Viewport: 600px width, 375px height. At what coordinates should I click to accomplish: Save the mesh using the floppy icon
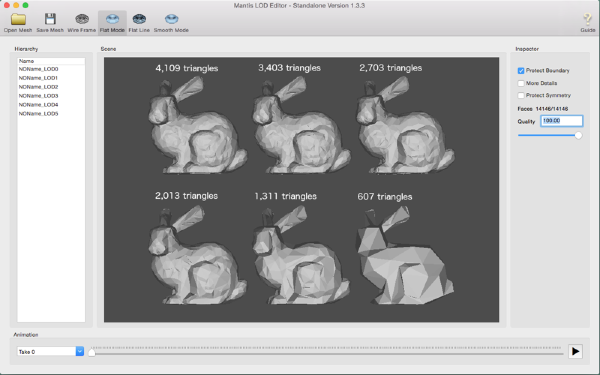pyautogui.click(x=50, y=23)
